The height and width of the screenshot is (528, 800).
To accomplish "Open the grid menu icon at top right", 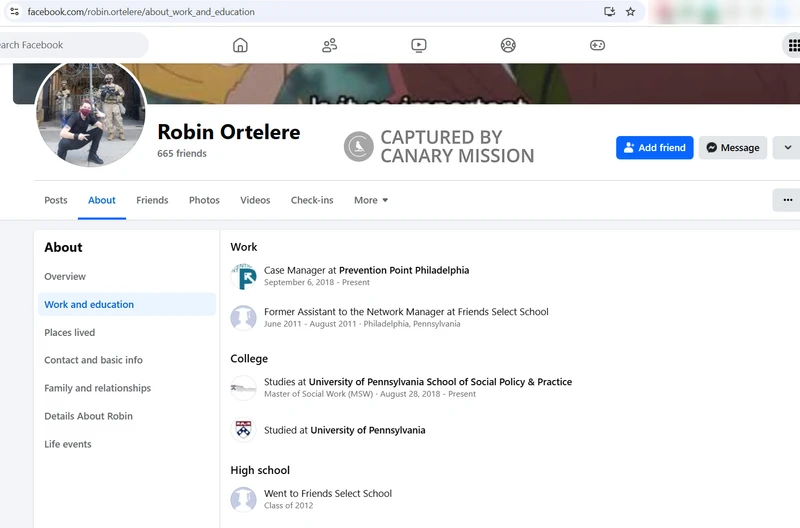I will (793, 45).
